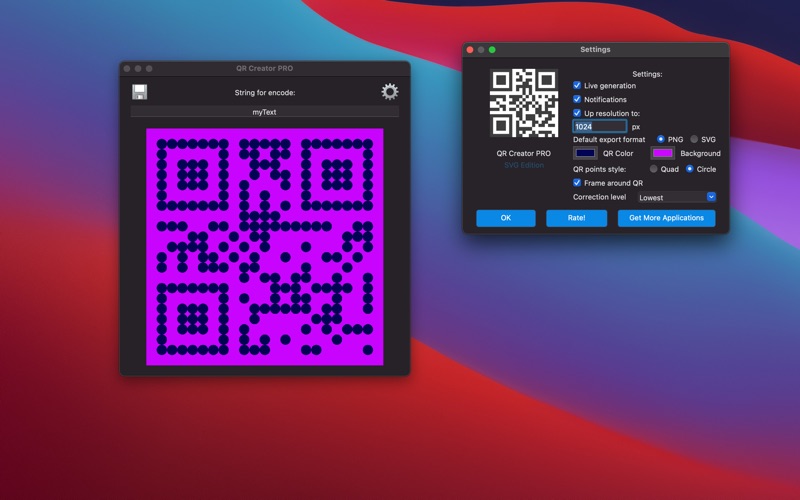Click the floppy disk save icon
Screen dimensions: 800x500
pyautogui.click(x=140, y=92)
